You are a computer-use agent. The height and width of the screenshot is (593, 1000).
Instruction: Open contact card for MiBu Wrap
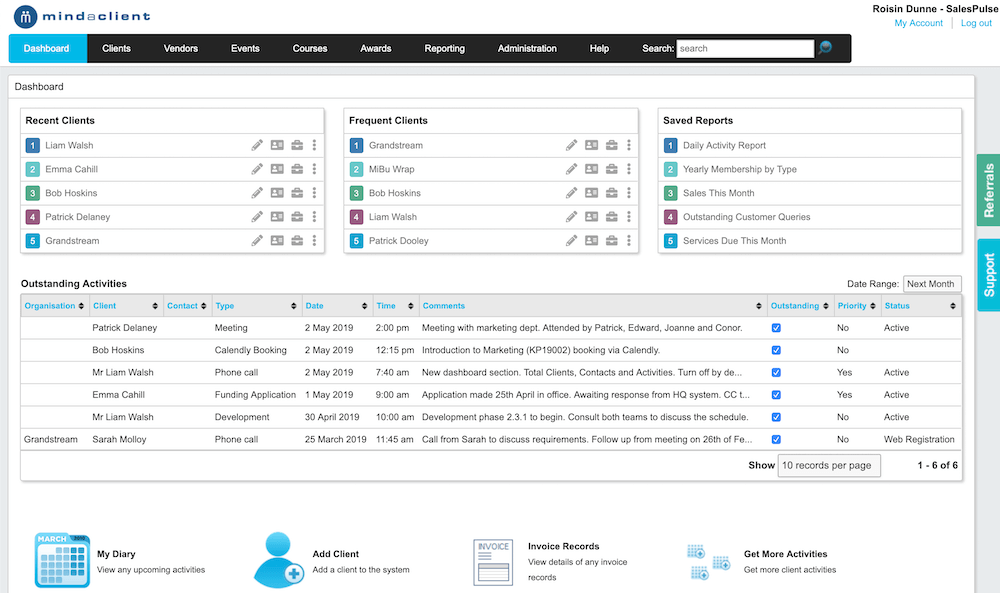(x=592, y=169)
